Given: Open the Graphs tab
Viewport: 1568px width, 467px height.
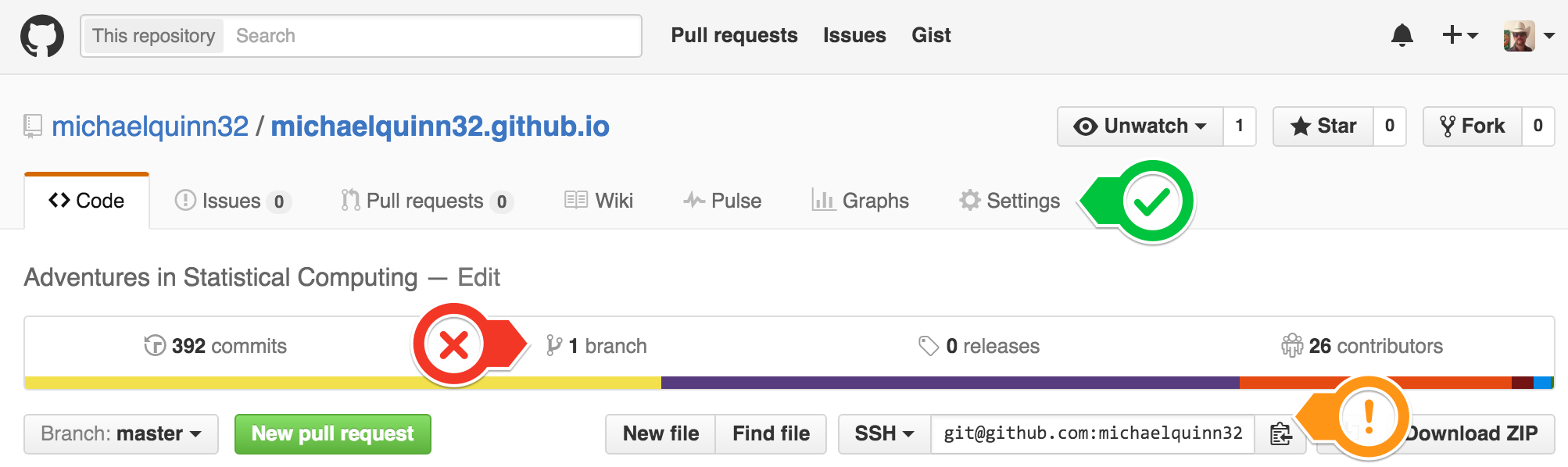Looking at the screenshot, I should point(861,201).
